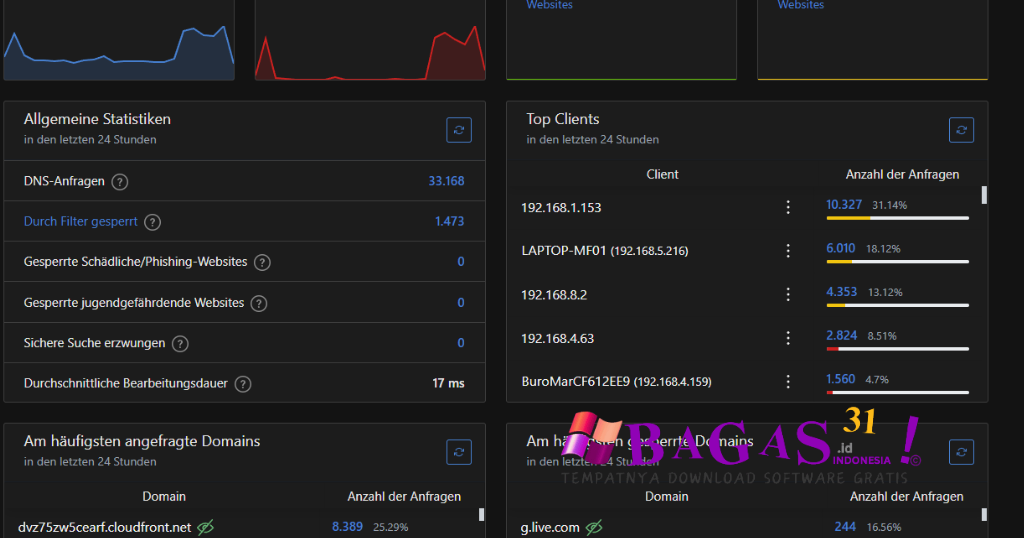Screen dimensions: 1024x538
Task: Click the 192.168.4.63 usage progress bar
Action: (897, 349)
